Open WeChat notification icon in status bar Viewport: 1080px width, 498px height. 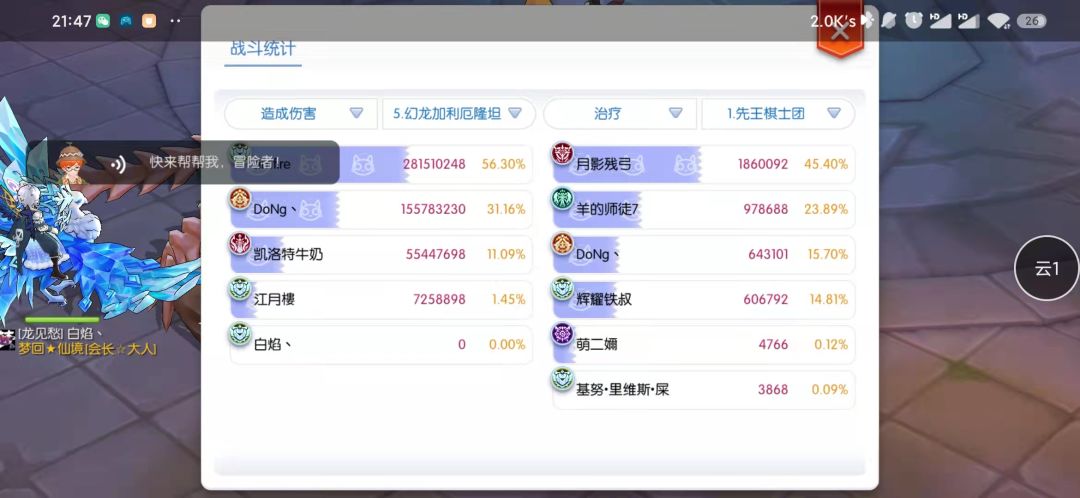[x=103, y=21]
